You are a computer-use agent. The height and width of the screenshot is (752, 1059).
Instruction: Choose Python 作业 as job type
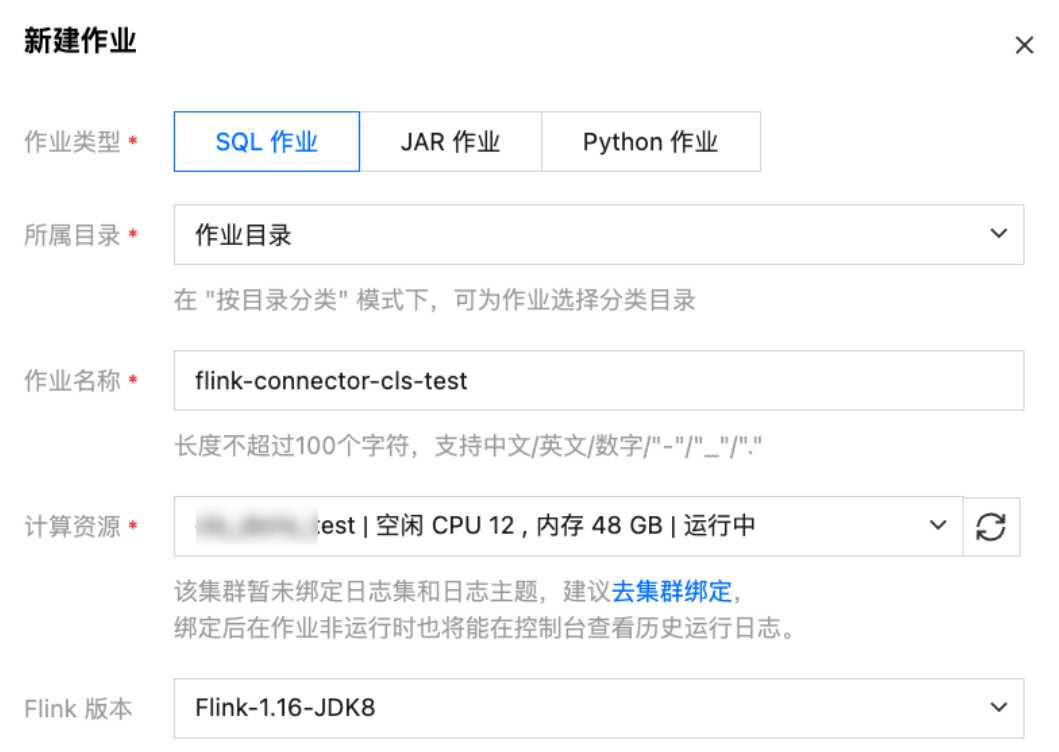[650, 142]
